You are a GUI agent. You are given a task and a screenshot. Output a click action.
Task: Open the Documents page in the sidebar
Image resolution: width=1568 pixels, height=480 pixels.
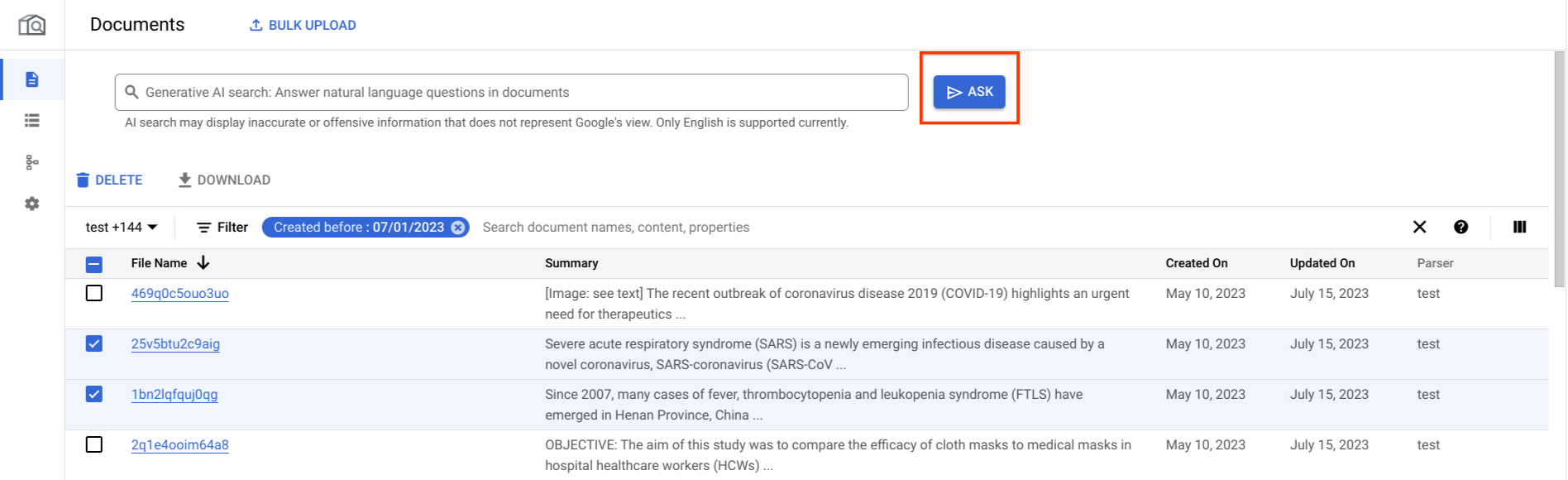32,79
